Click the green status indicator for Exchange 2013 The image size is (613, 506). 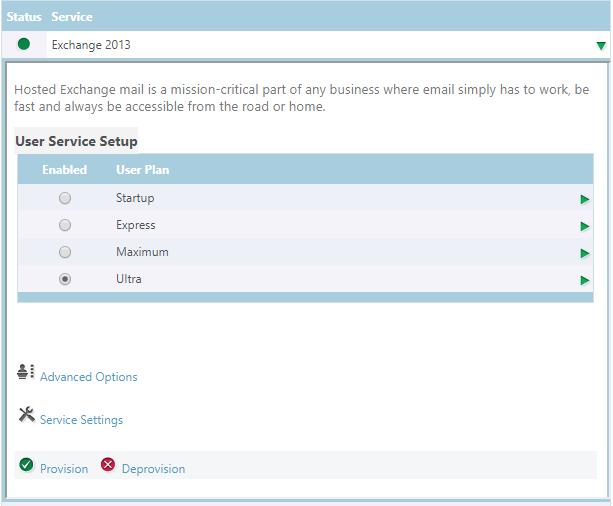pyautogui.click(x=24, y=44)
